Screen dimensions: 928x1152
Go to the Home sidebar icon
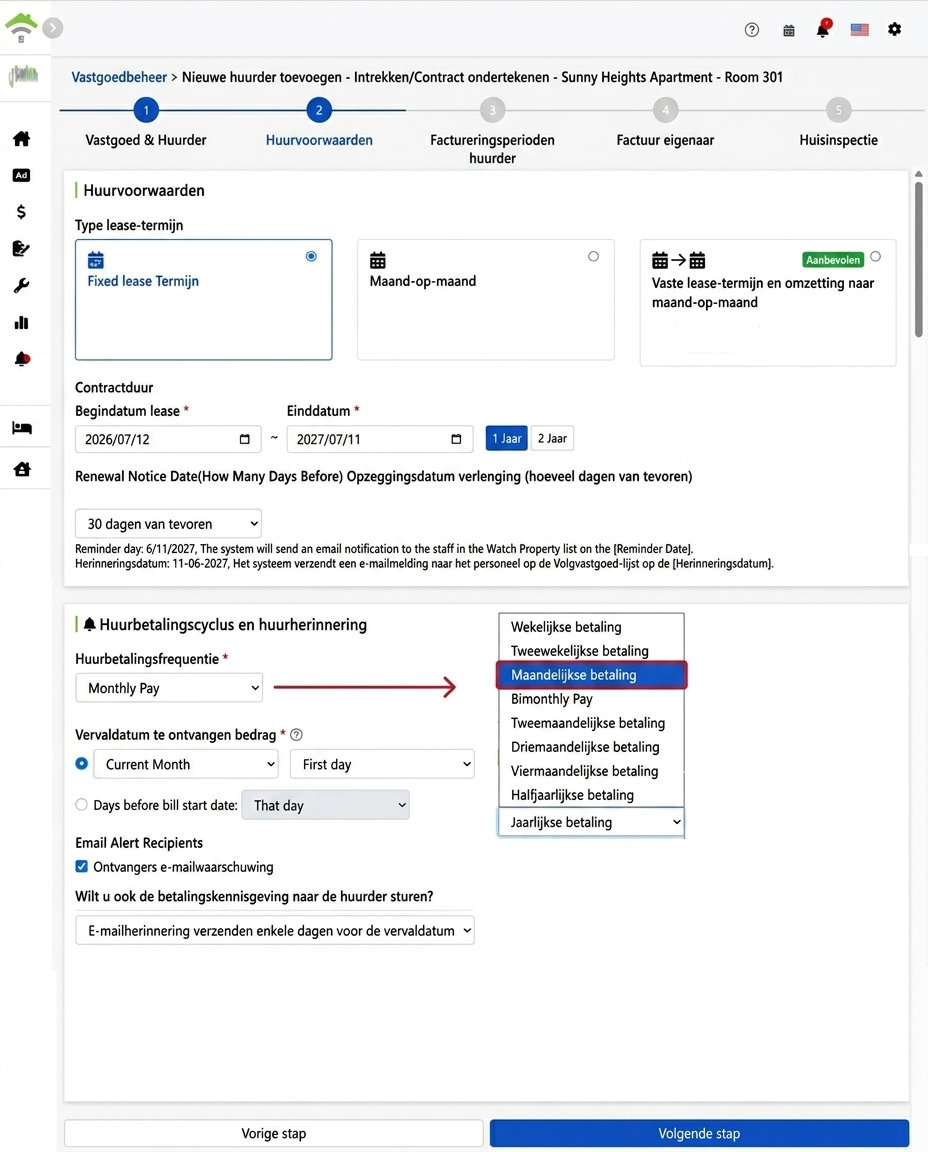click(21, 138)
